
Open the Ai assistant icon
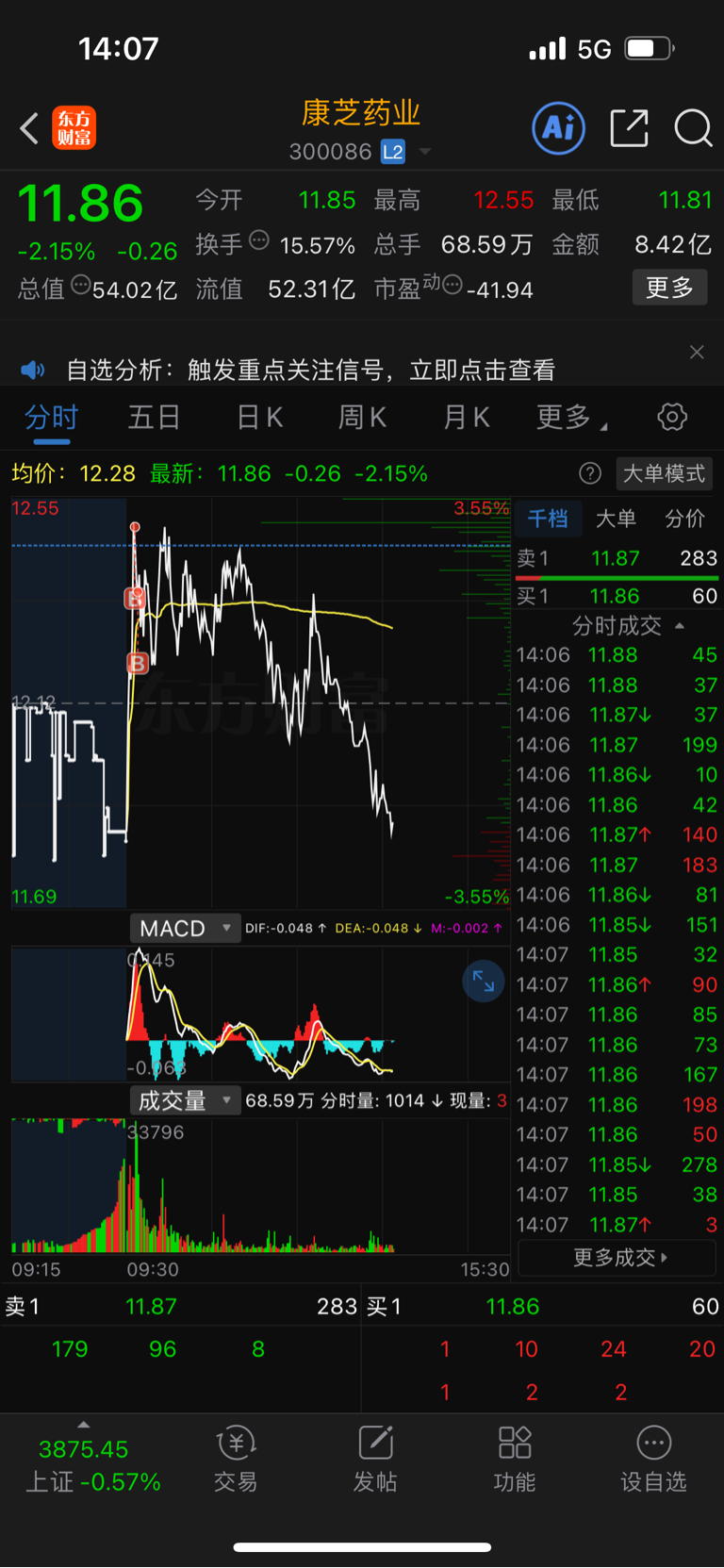coord(559,127)
